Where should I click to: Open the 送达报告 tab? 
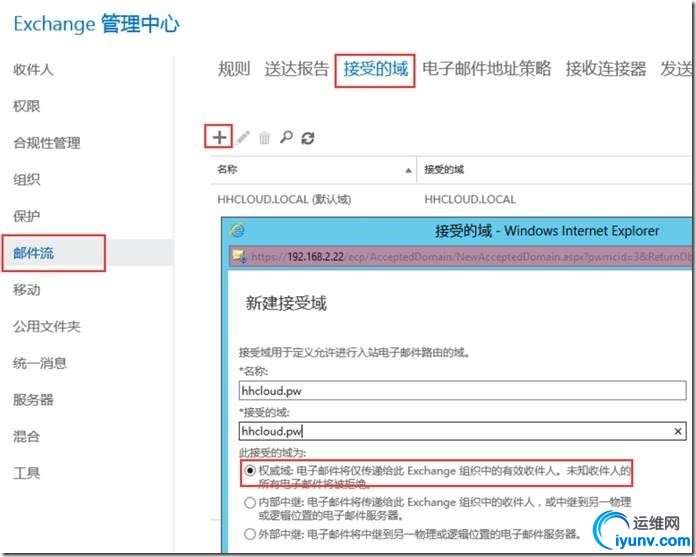[297, 69]
